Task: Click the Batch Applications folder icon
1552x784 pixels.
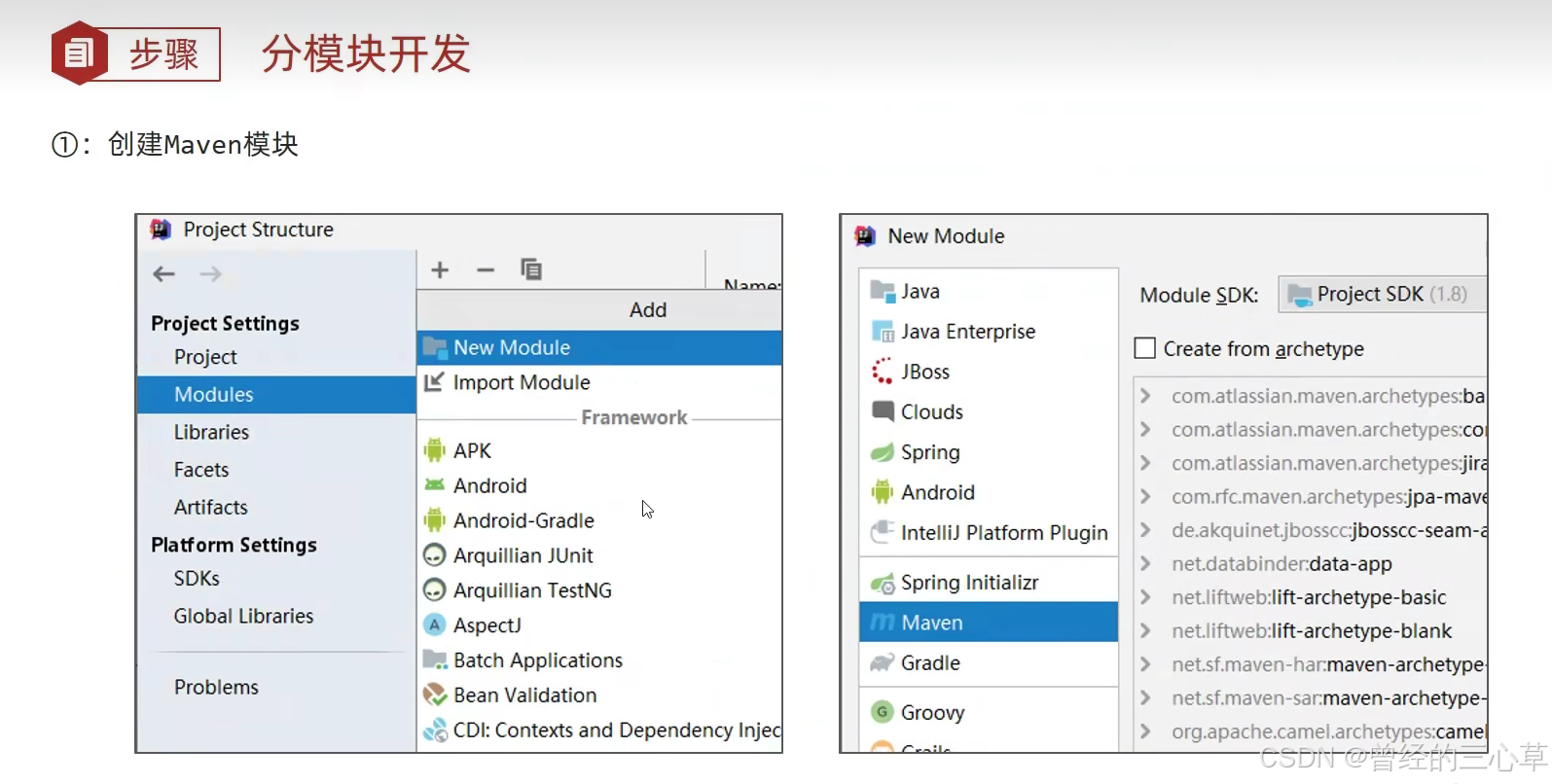Action: [x=435, y=660]
